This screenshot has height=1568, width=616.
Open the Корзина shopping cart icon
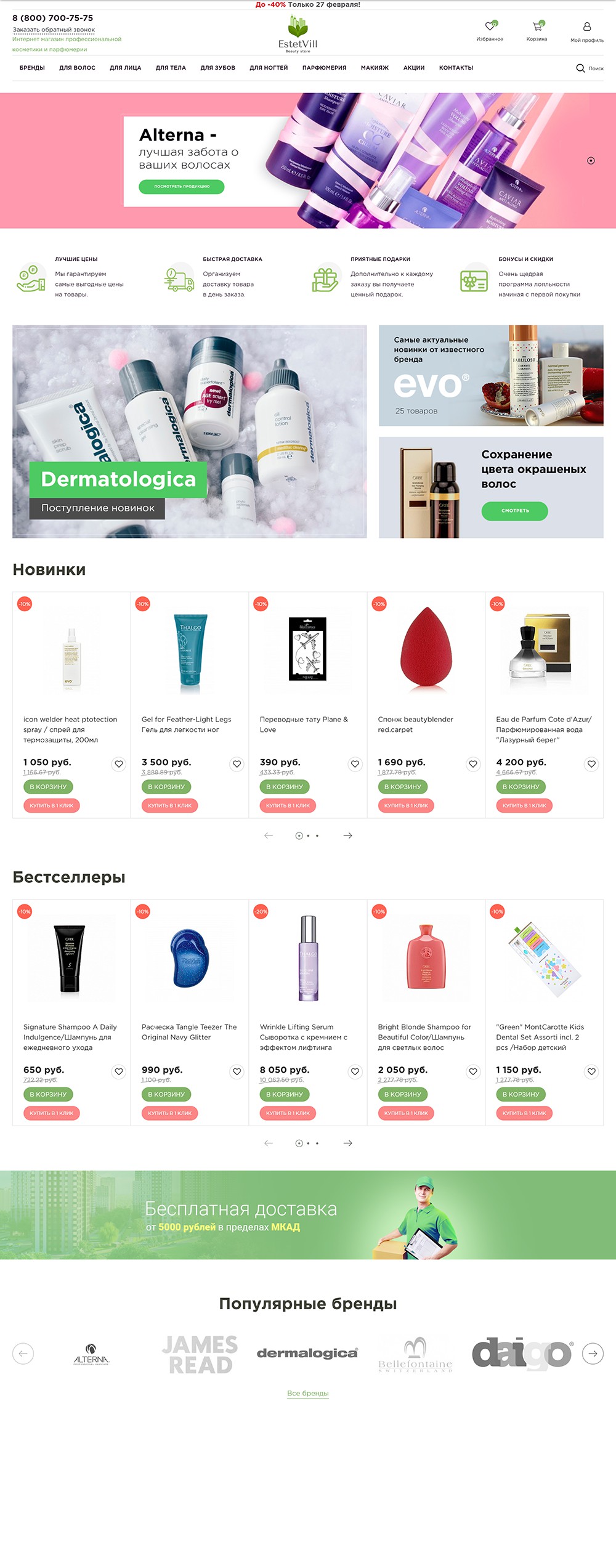click(x=538, y=26)
